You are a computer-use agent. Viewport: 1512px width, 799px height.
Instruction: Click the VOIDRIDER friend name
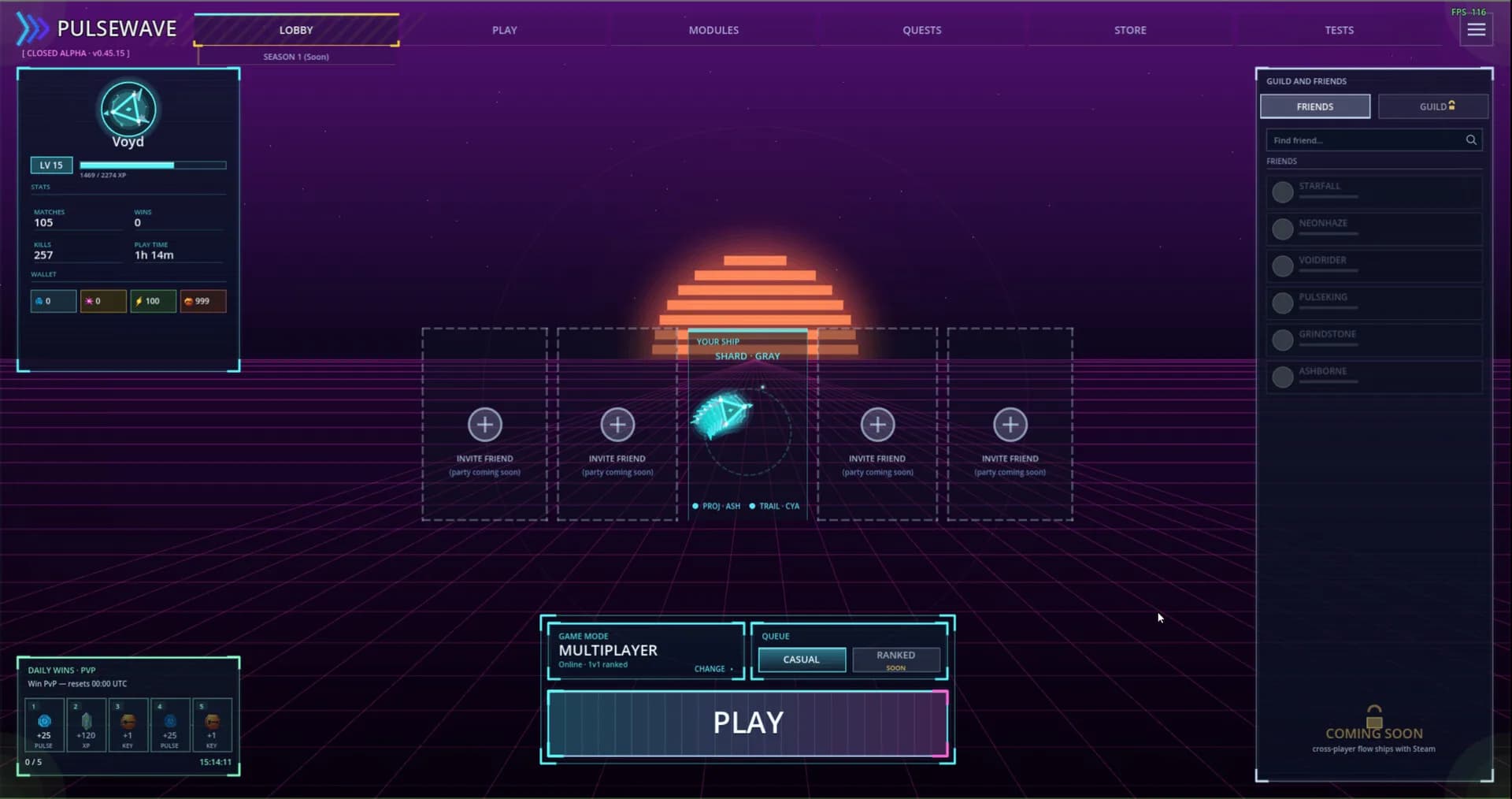(x=1323, y=260)
